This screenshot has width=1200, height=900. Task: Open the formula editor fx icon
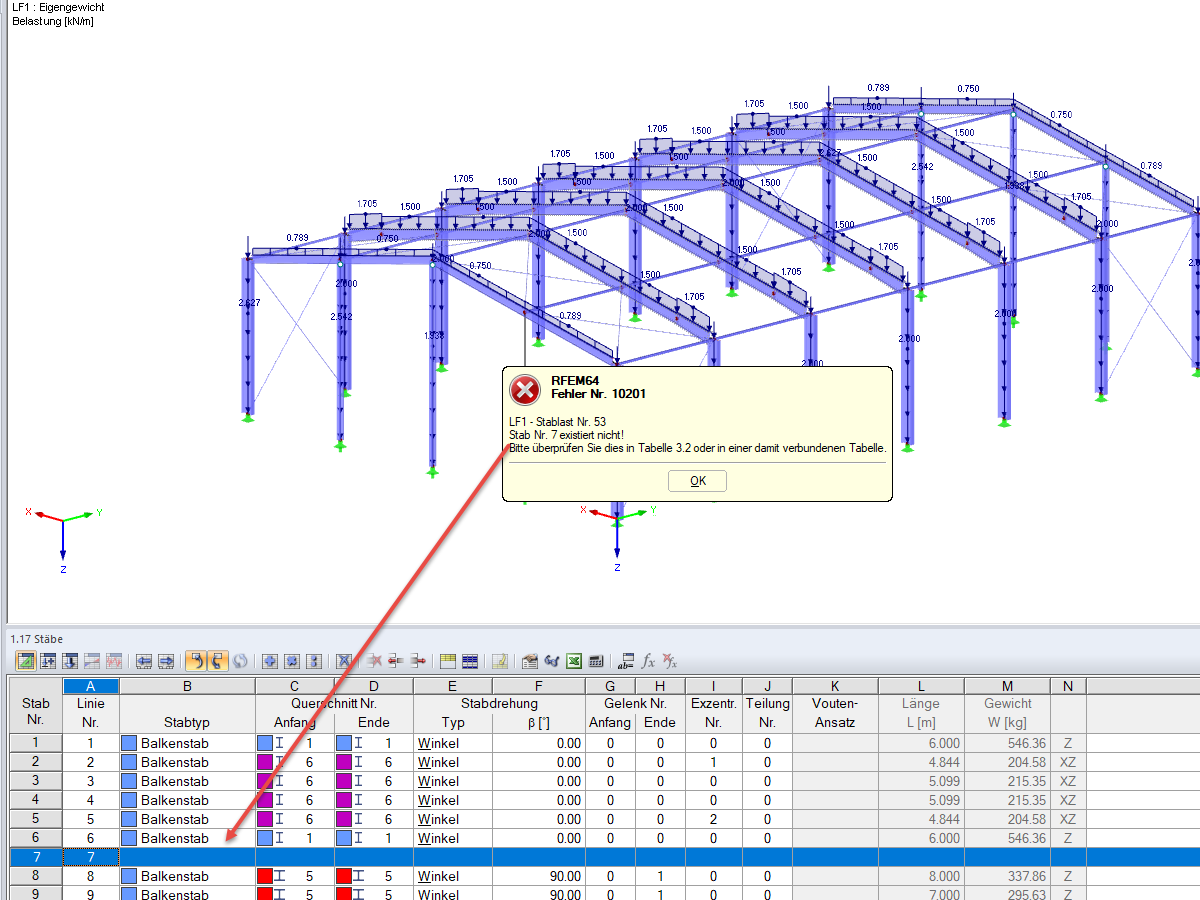click(x=648, y=661)
